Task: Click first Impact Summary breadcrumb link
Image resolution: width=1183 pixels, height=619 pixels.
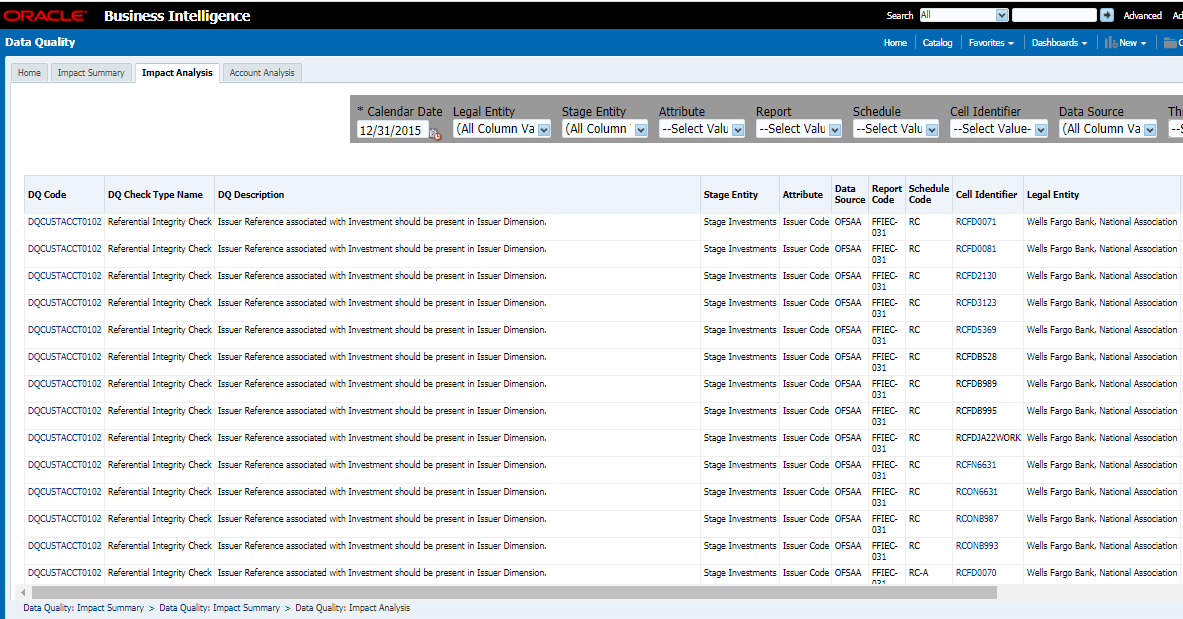Action: click(83, 608)
